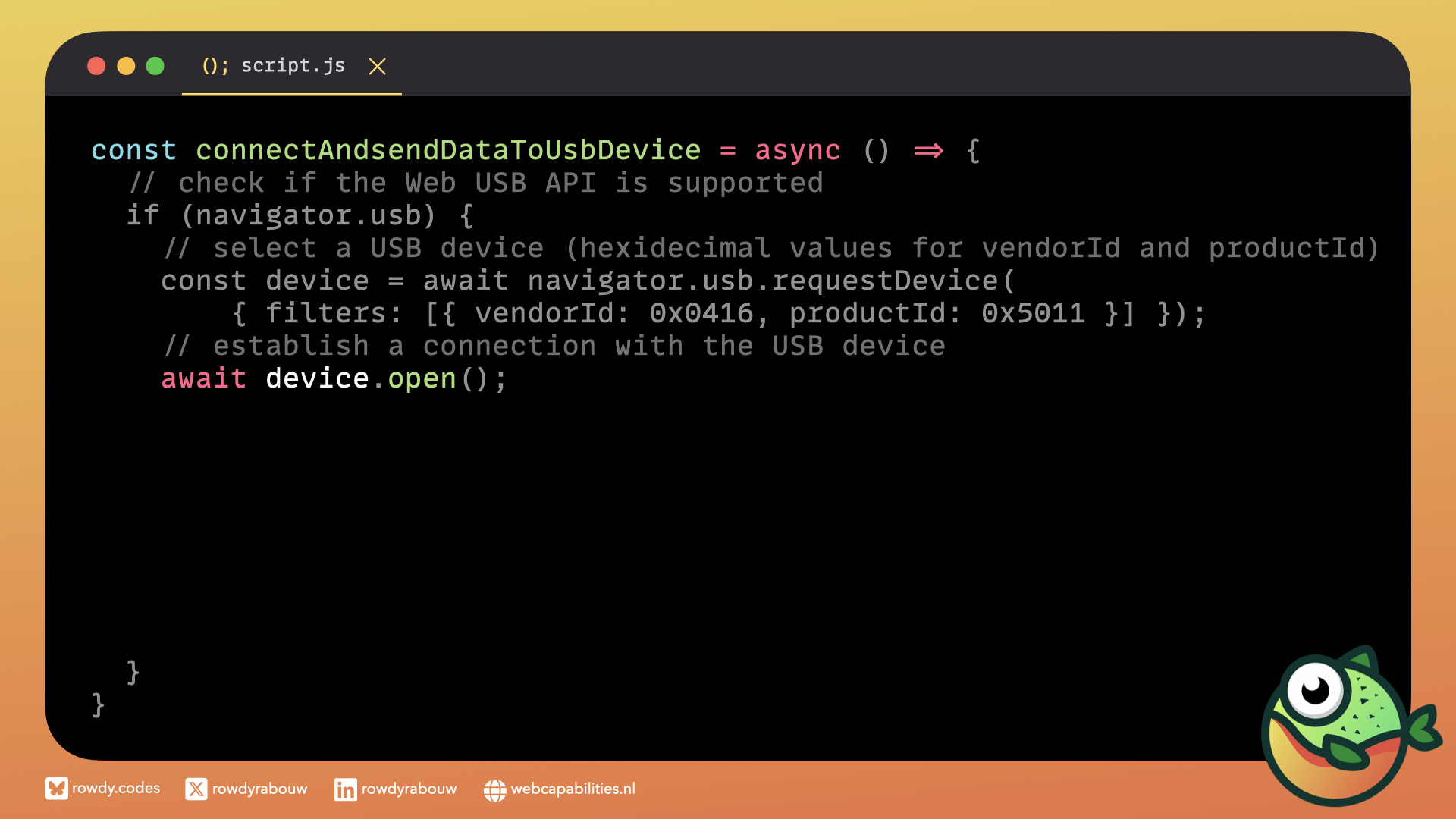The height and width of the screenshot is (819, 1456).
Task: Open the rowdyrabouw LinkedIn handle link
Action: click(x=409, y=789)
